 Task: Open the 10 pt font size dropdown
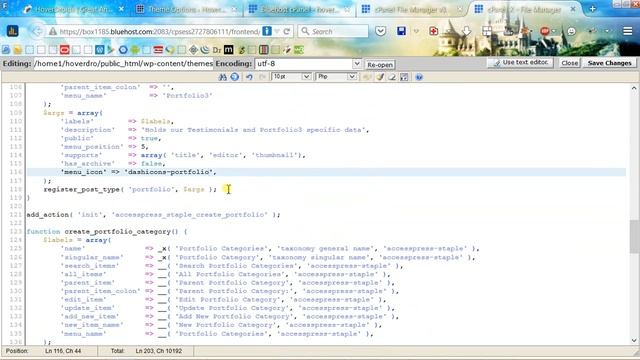click(306, 77)
